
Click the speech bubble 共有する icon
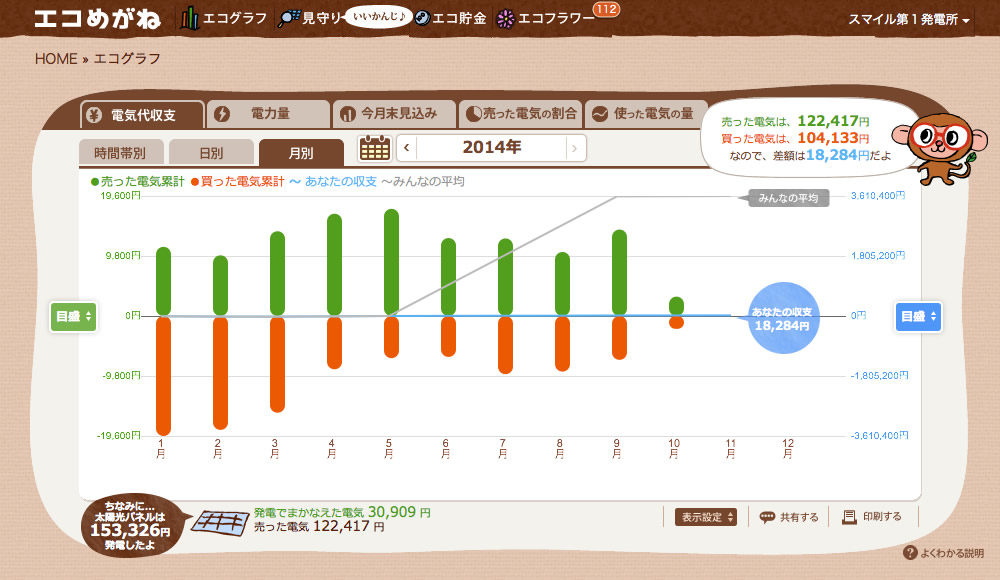coord(767,517)
